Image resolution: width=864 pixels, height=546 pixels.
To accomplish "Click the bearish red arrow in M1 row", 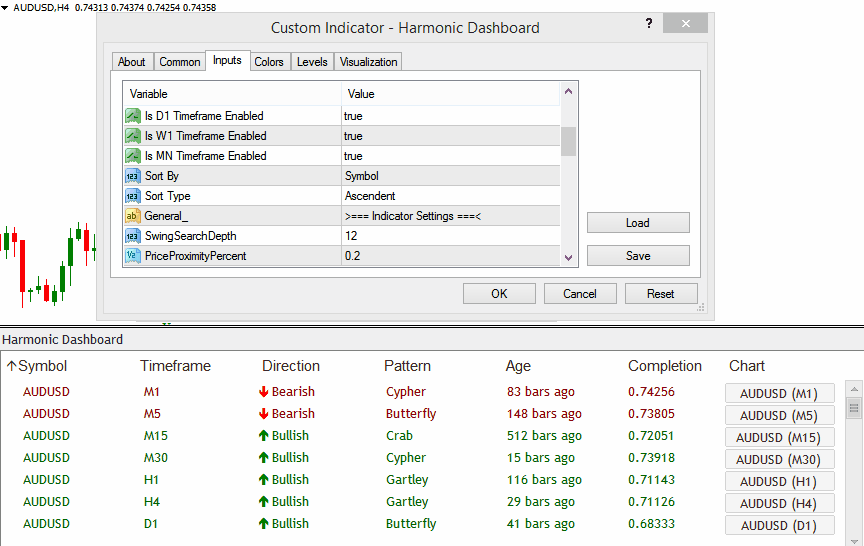I will tap(264, 392).
